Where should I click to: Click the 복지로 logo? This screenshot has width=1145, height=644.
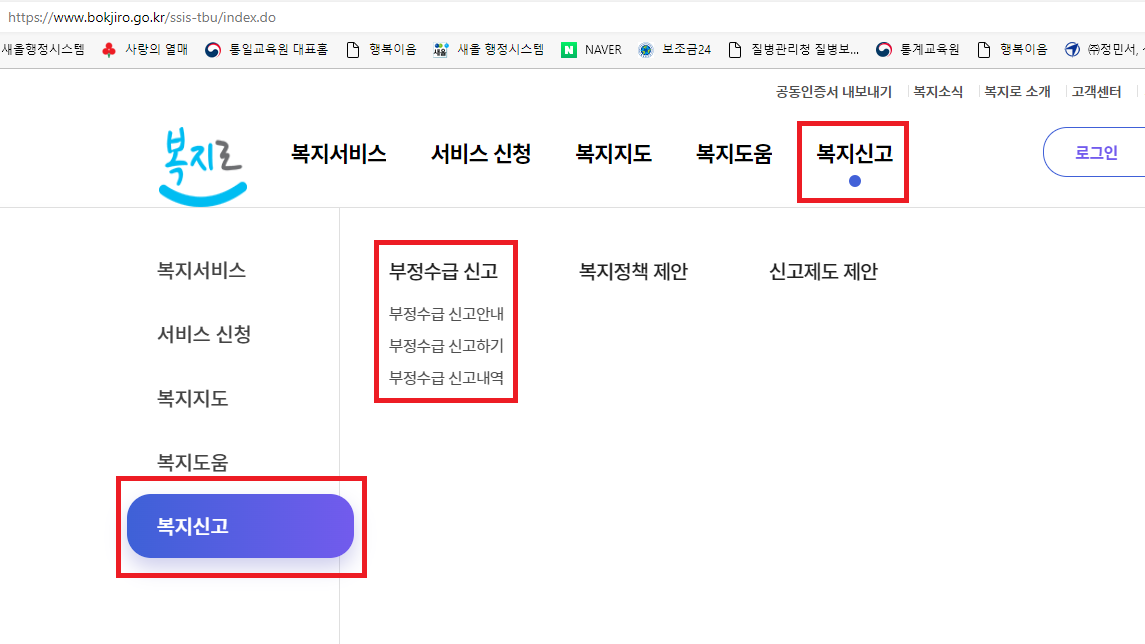coord(201,164)
